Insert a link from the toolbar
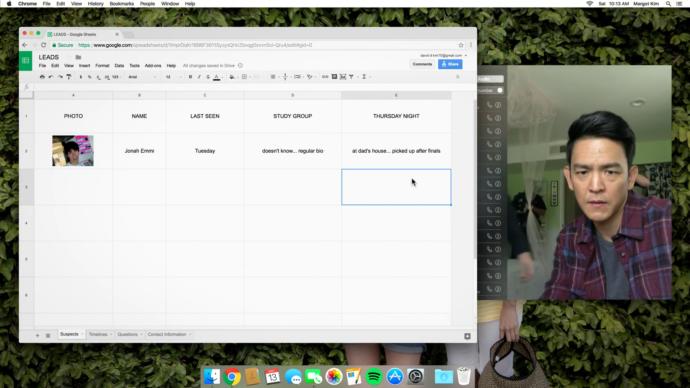 325,77
